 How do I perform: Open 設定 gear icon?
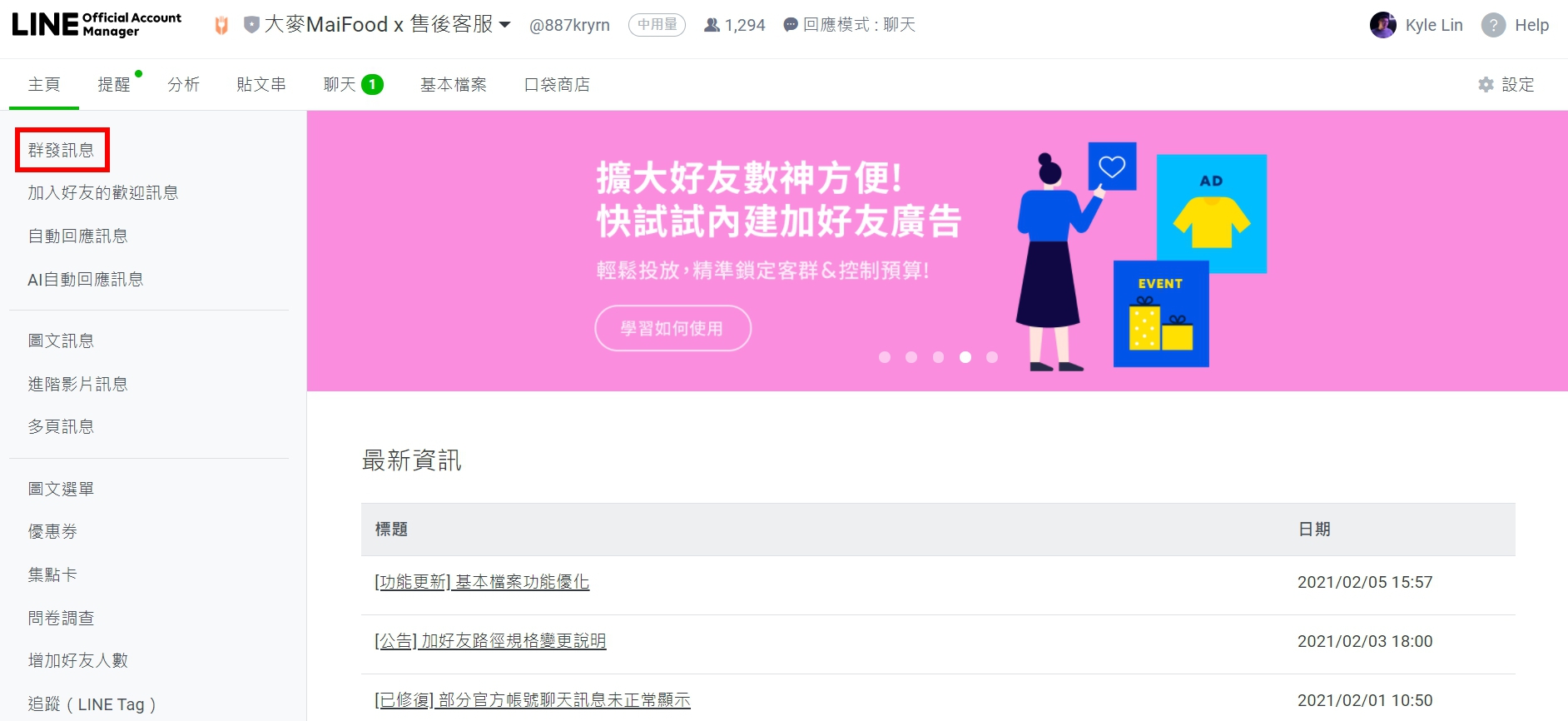(1486, 84)
